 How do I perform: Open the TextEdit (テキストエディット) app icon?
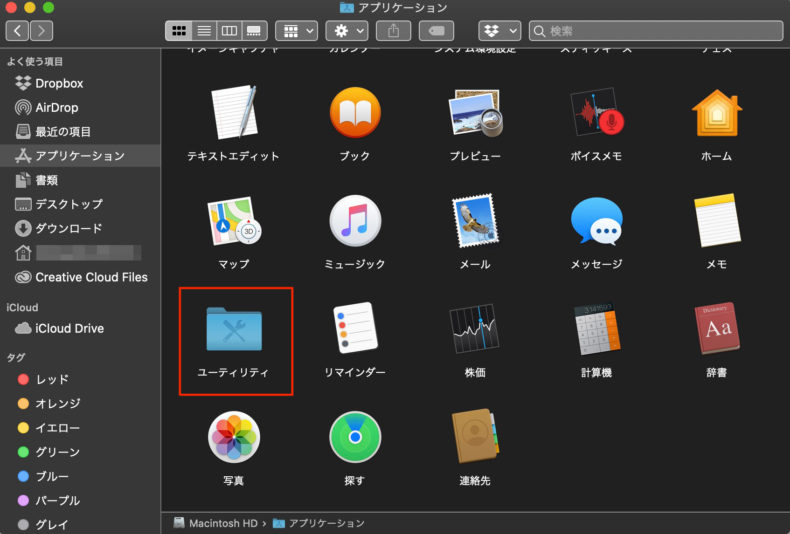click(x=234, y=112)
